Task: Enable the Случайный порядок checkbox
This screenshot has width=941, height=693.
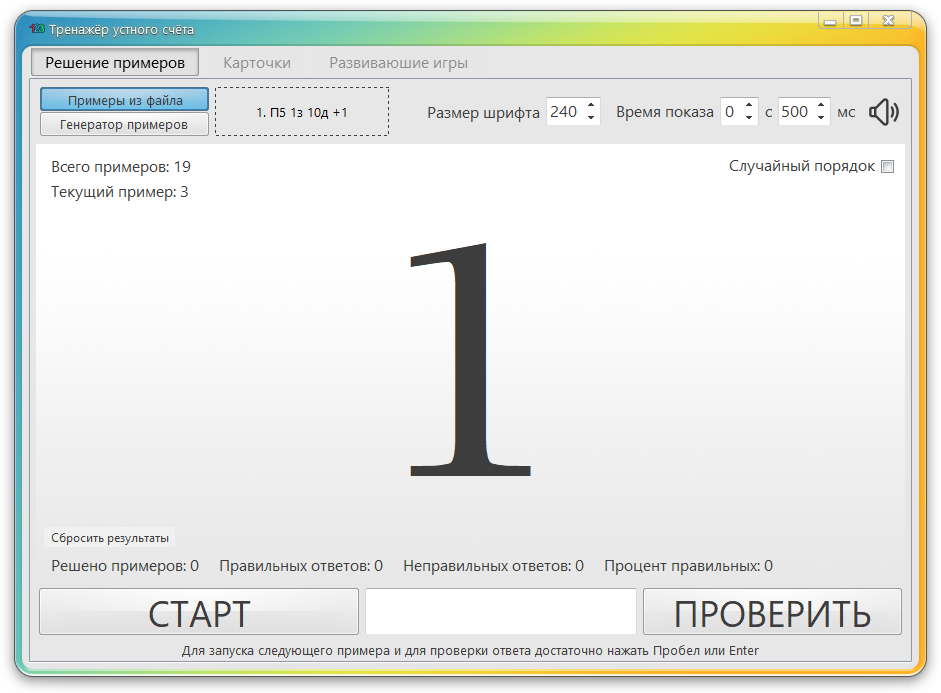Action: [886, 167]
